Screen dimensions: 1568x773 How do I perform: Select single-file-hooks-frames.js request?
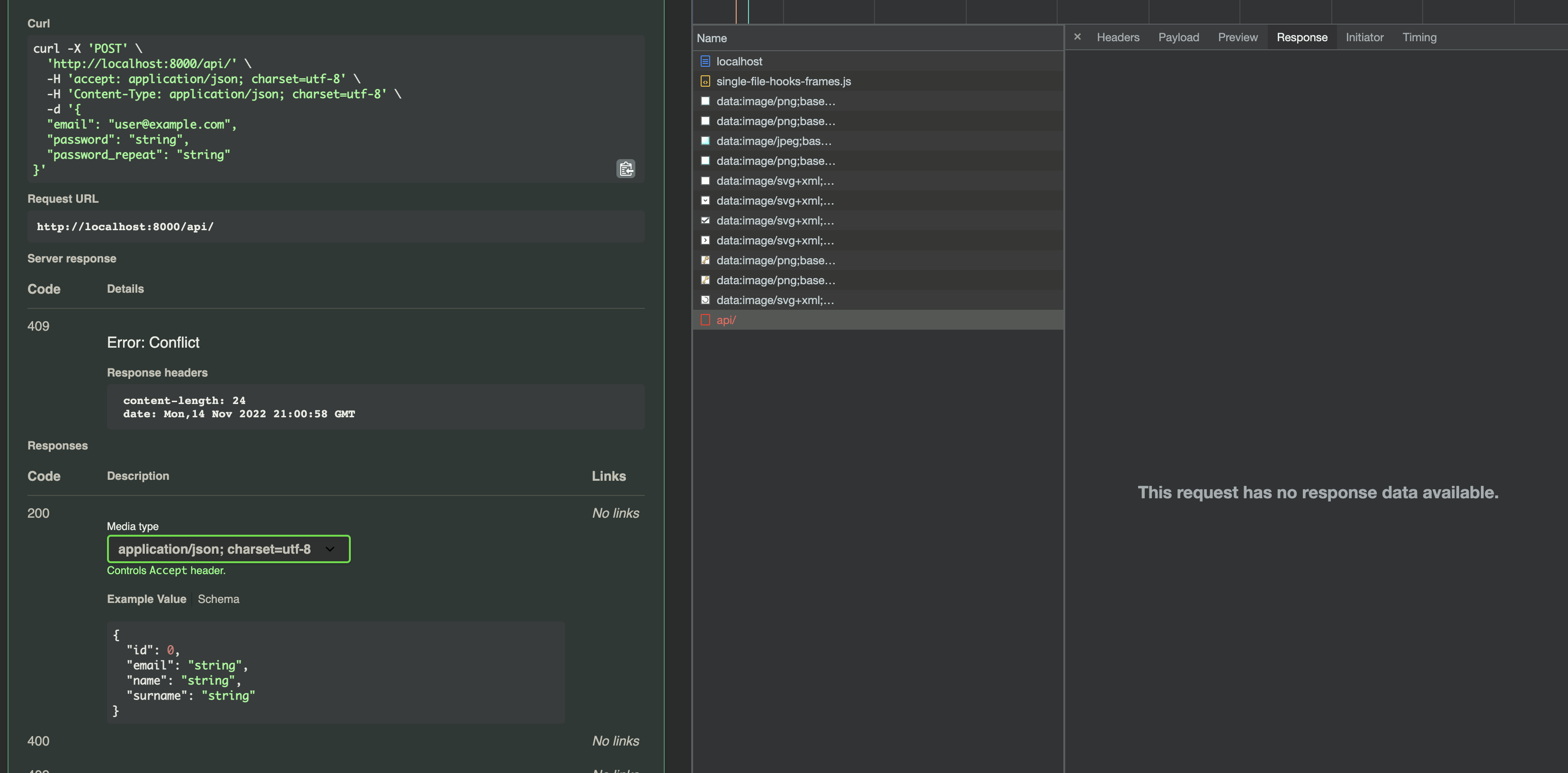click(x=878, y=81)
